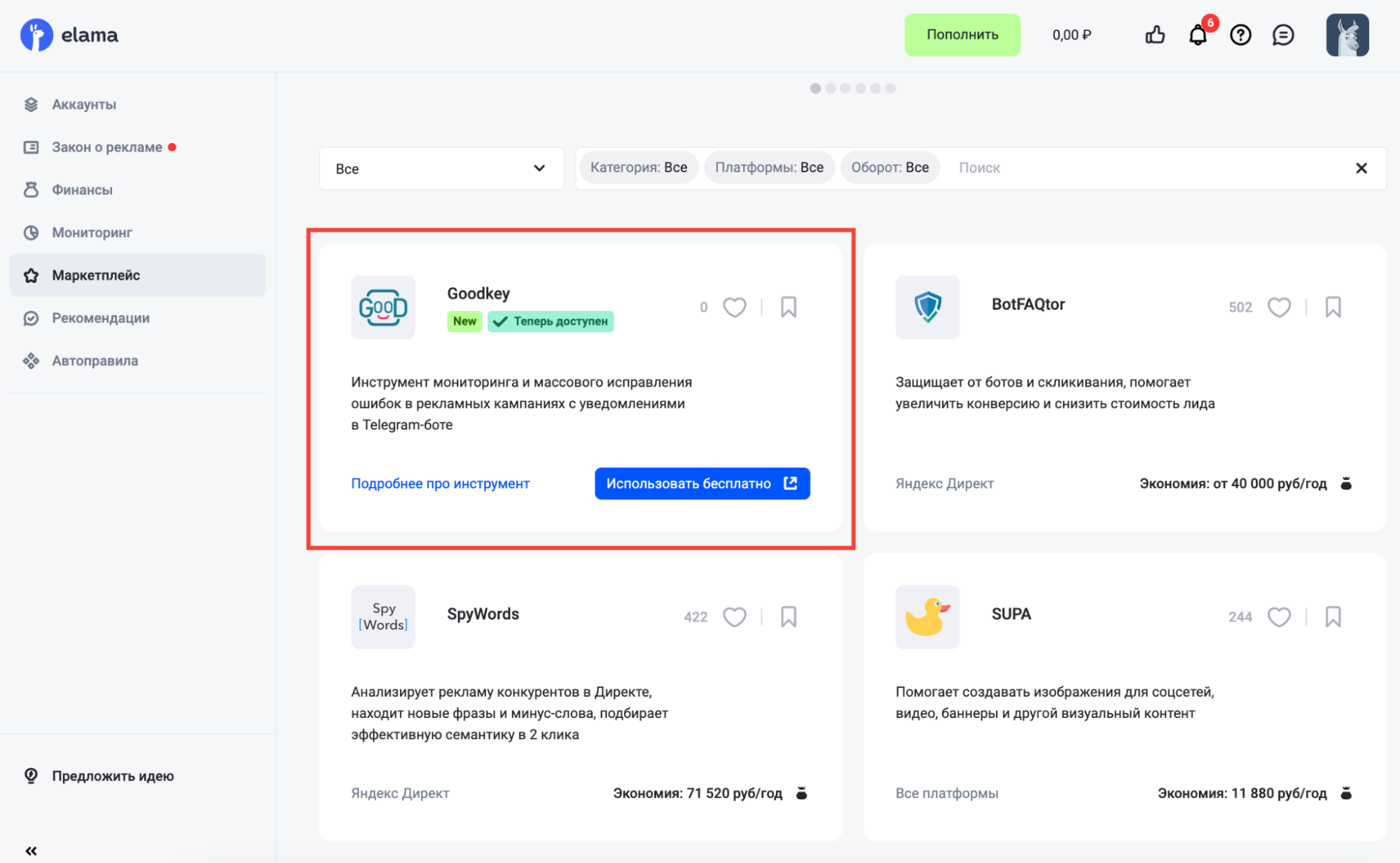Expand the "Все" dropdown
1400x863 pixels.
[x=441, y=168]
